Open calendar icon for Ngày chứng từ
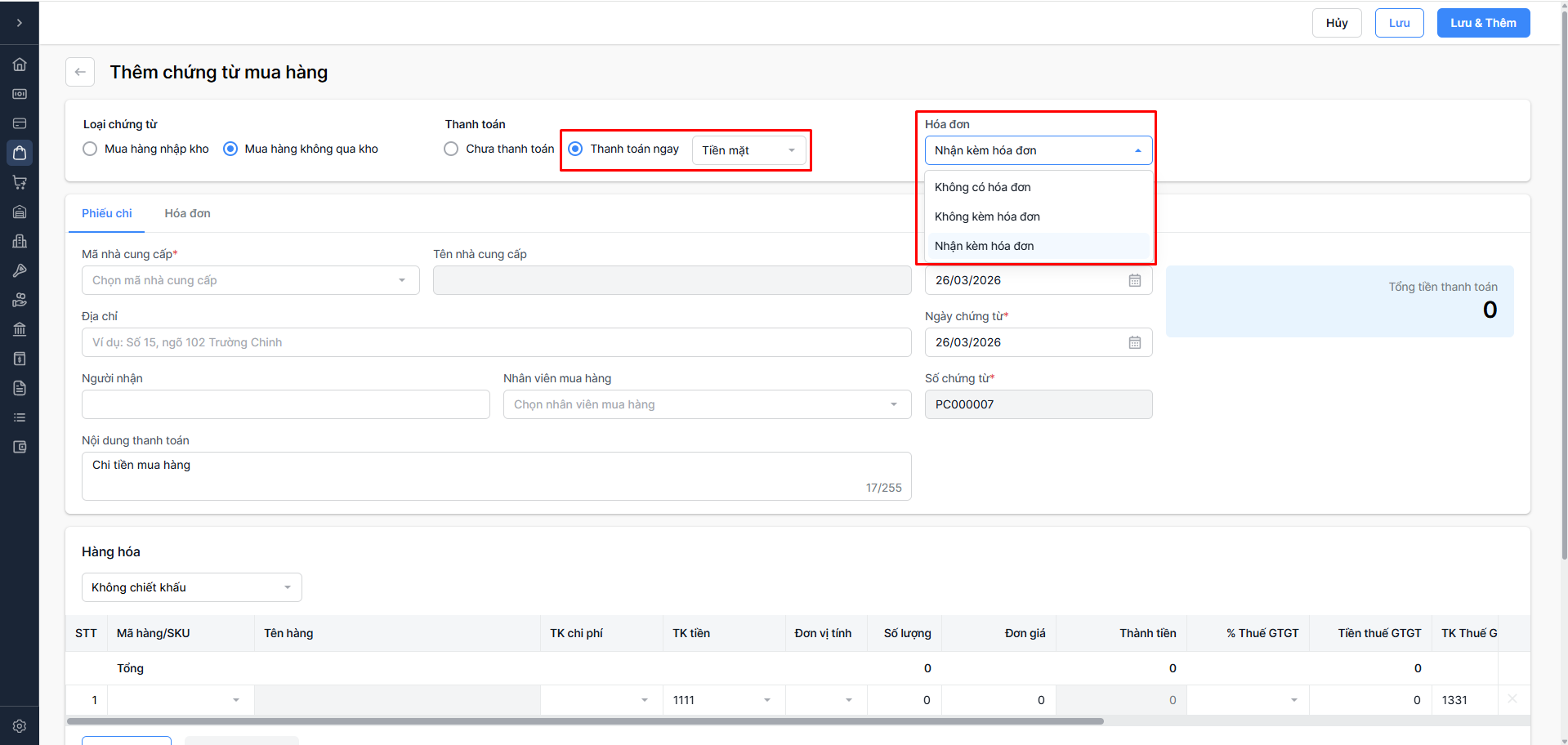 coord(1135,342)
